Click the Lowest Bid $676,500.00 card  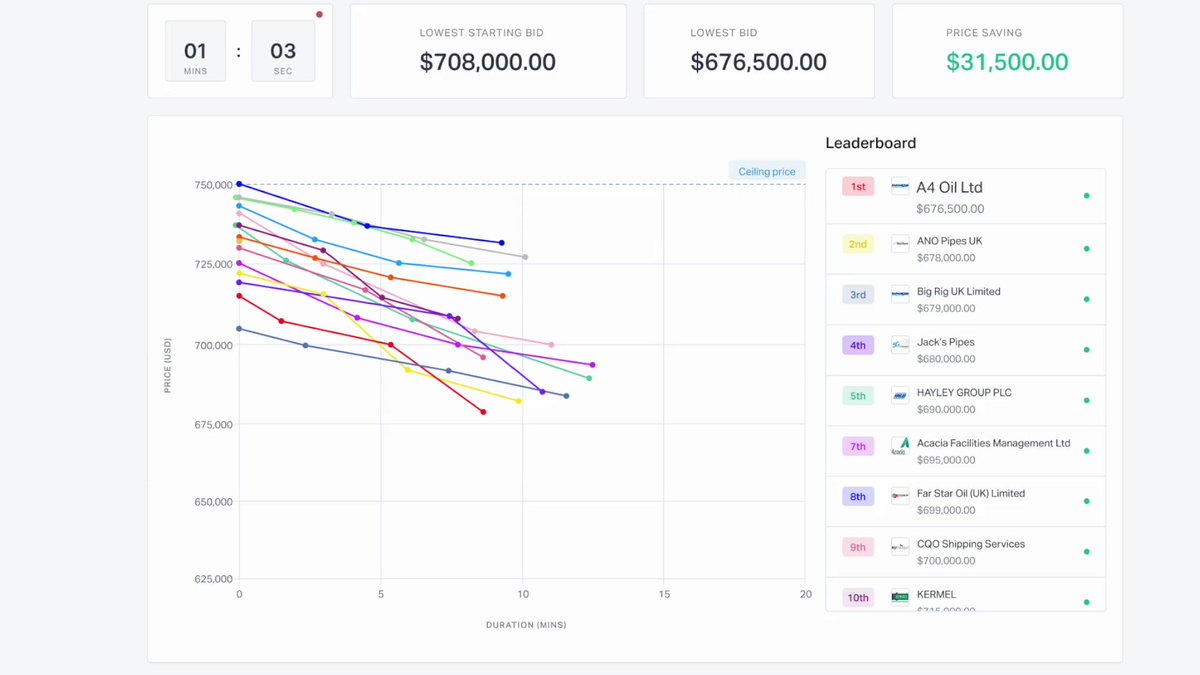click(x=758, y=51)
